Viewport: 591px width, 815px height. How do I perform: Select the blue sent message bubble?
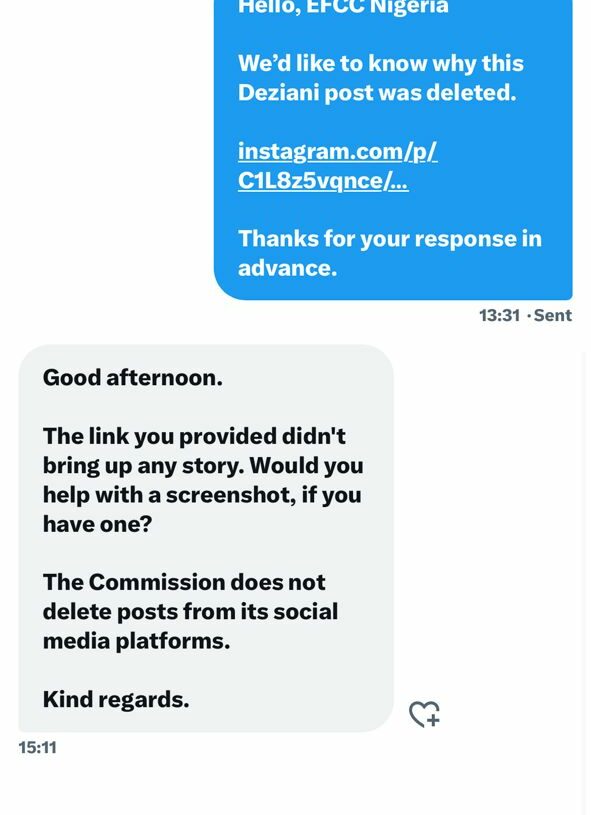[x=393, y=149]
